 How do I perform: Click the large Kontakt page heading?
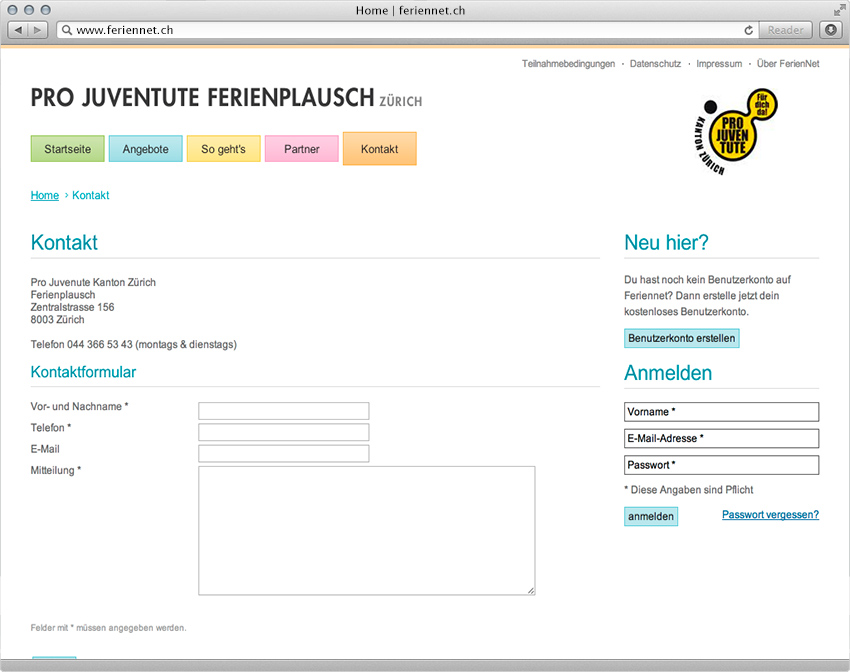coord(64,243)
